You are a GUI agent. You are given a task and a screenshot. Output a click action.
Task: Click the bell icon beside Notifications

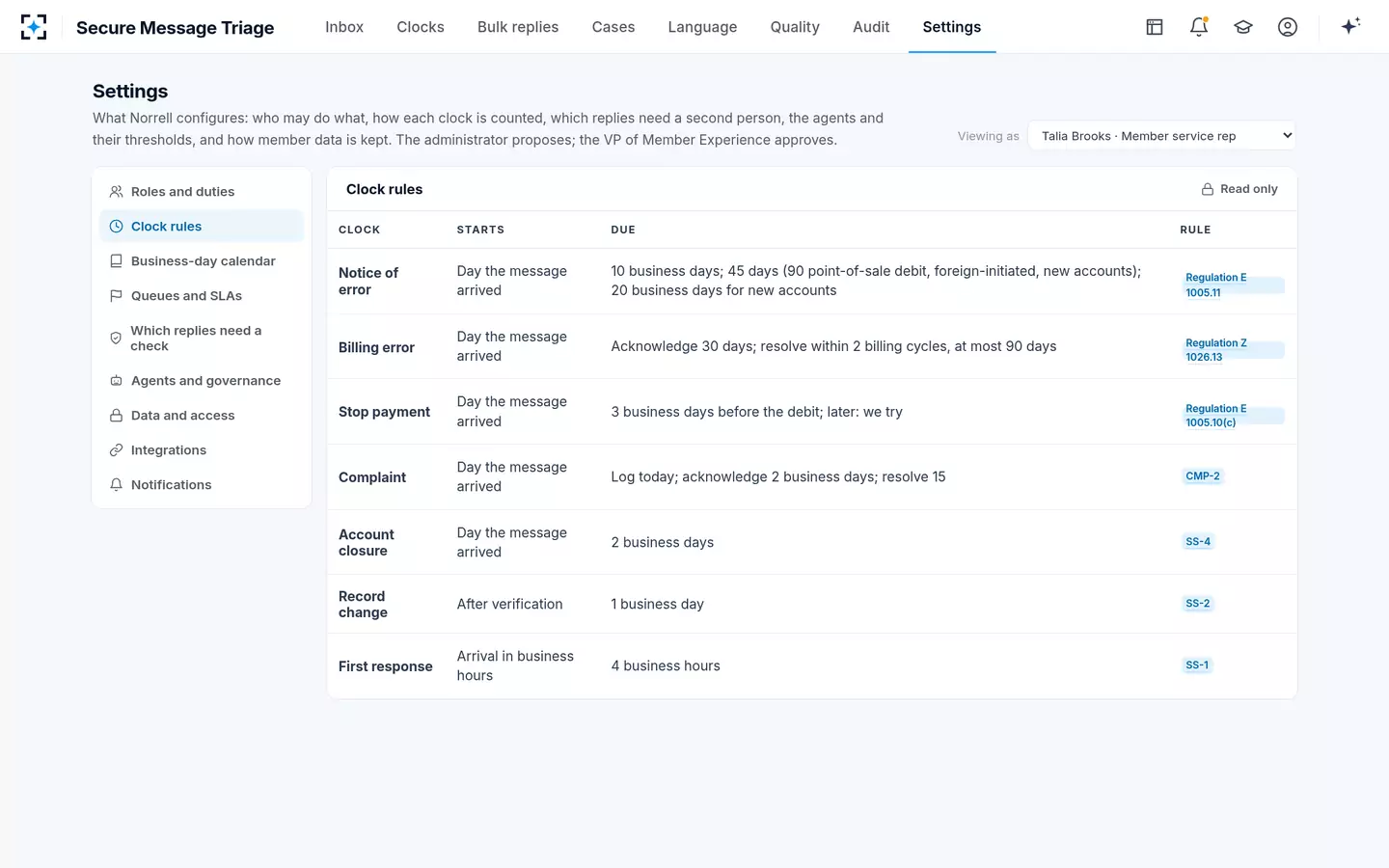(116, 485)
